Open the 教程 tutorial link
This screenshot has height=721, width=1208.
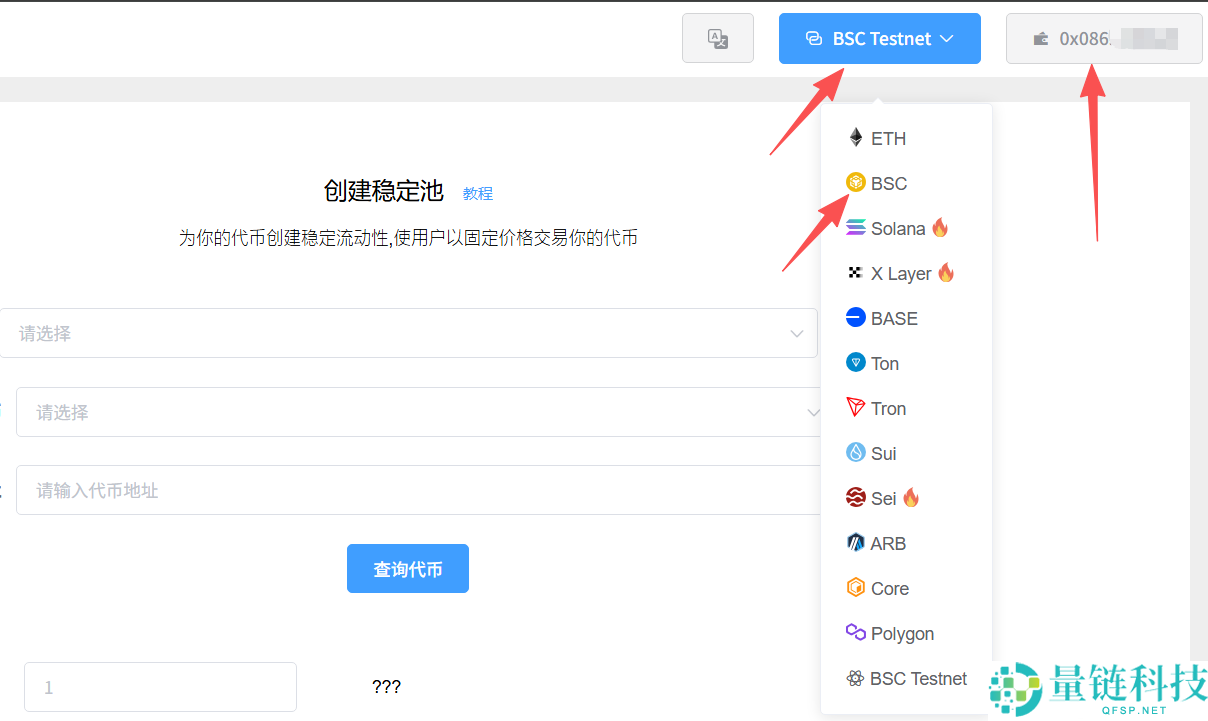tap(477, 193)
